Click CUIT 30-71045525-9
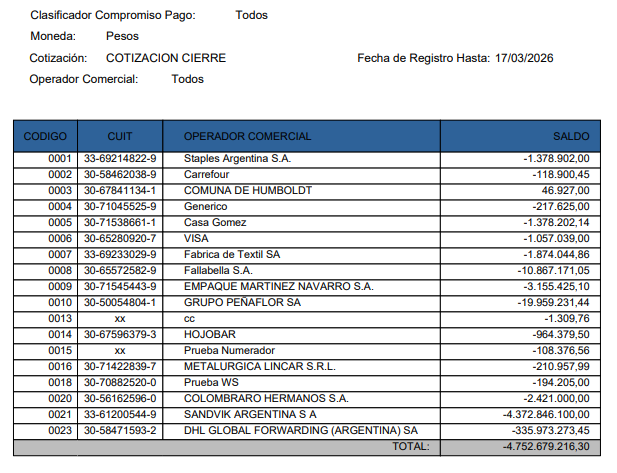This screenshot has width=617, height=473. point(120,207)
